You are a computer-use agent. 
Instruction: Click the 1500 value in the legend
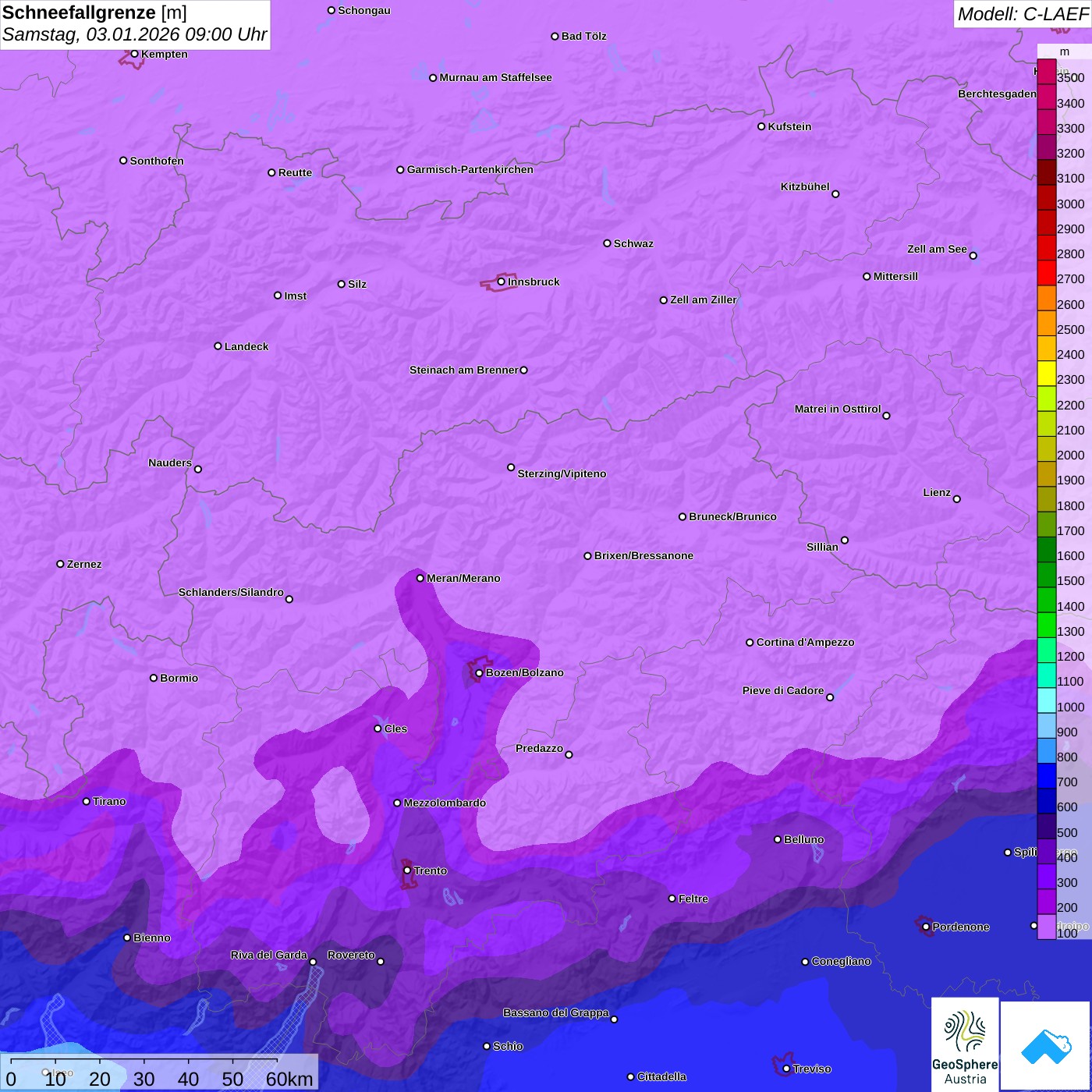pos(1070,580)
